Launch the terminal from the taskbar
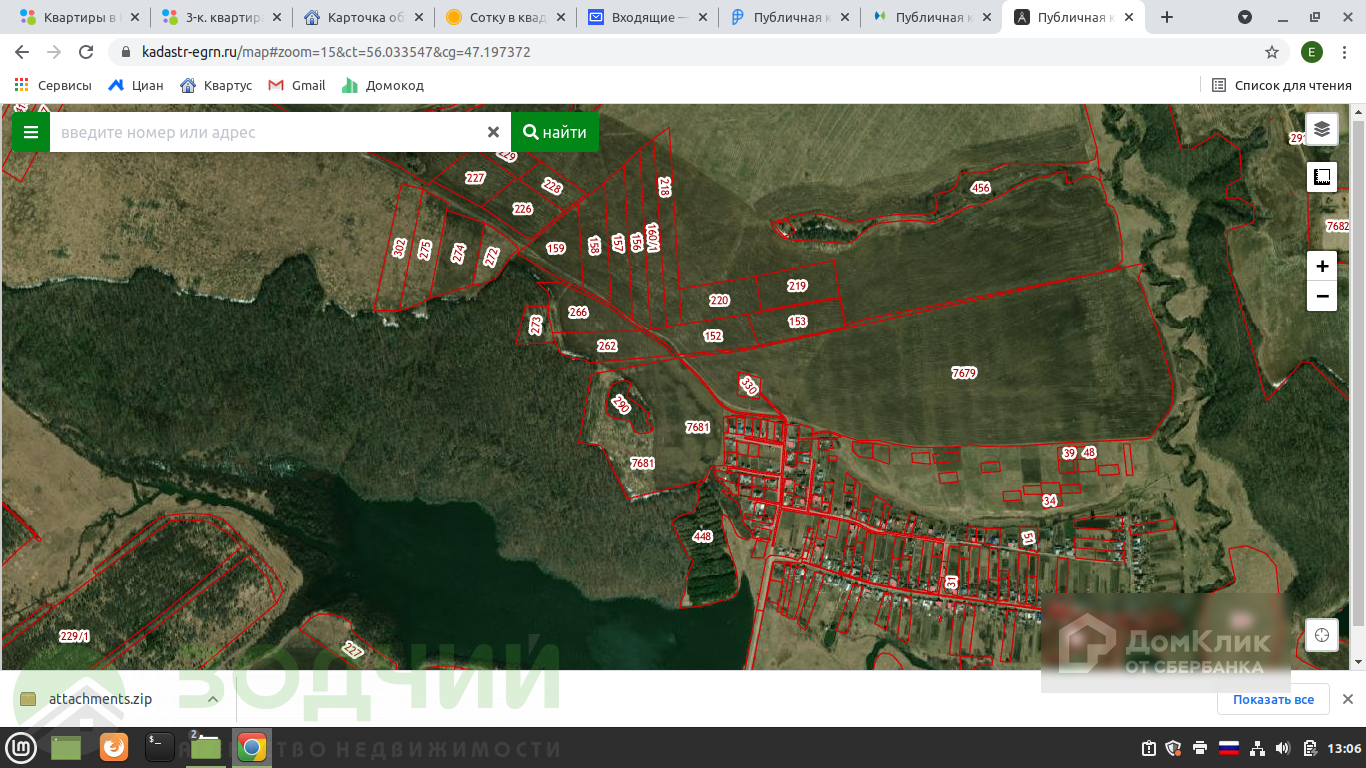Viewport: 1366px width, 768px height. [160, 747]
